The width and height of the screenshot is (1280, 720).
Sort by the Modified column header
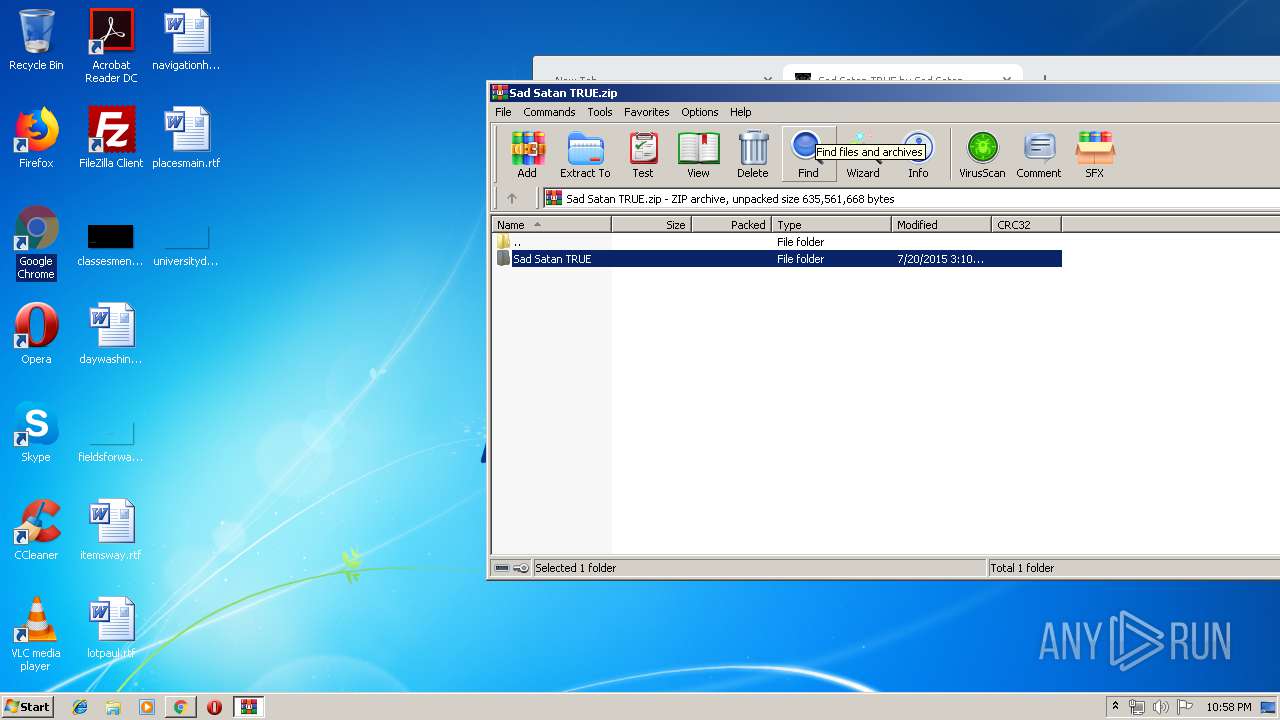coord(942,225)
